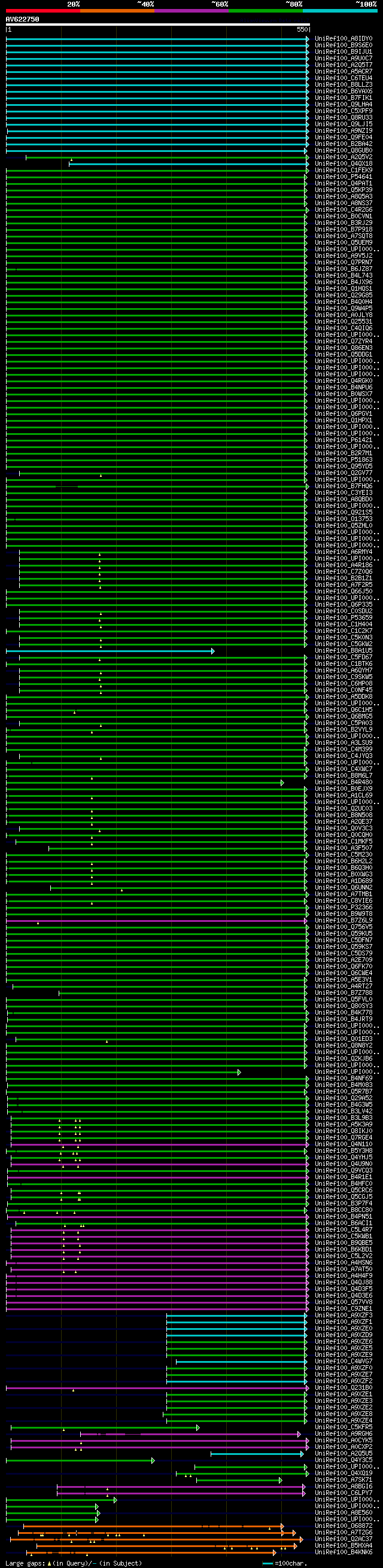Viewport: 383px width, 1568px height.
Task: Select hit label UniRef100_Q9LJI5
Action: (344, 124)
